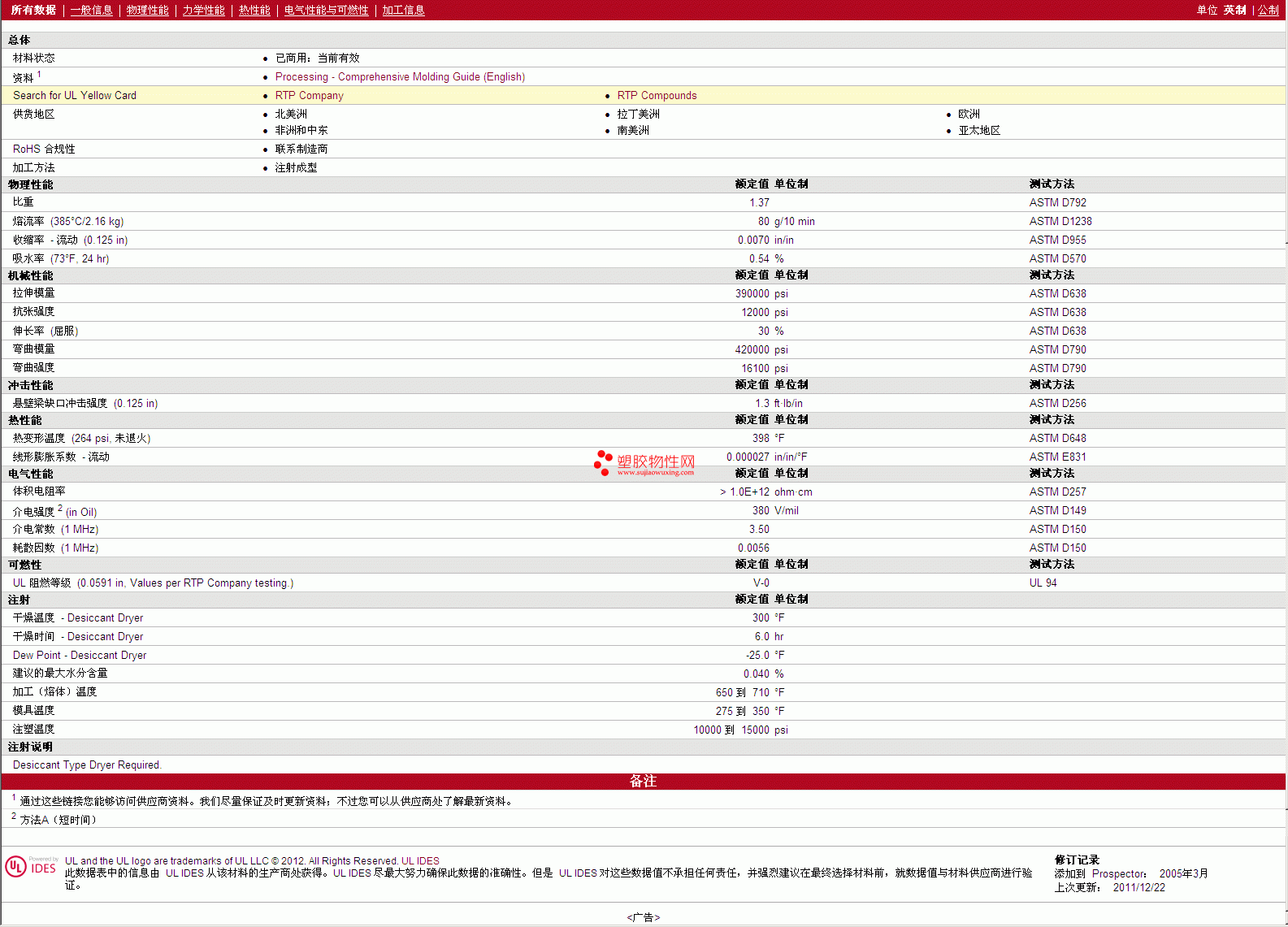The image size is (1288, 927).
Task: Click ASTM D792 test method for 比重
Action: [x=1057, y=203]
